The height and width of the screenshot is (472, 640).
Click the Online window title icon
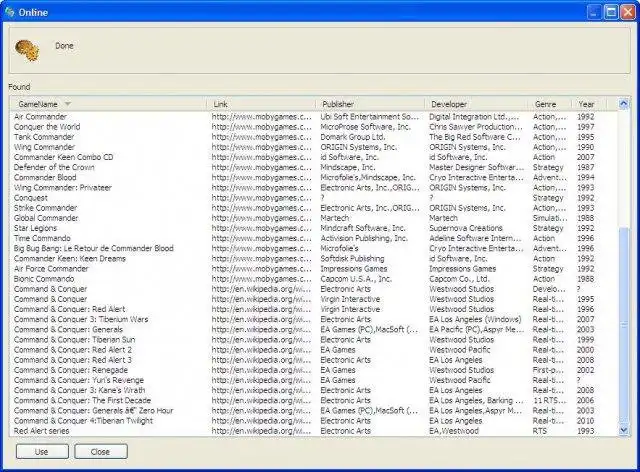10,12
